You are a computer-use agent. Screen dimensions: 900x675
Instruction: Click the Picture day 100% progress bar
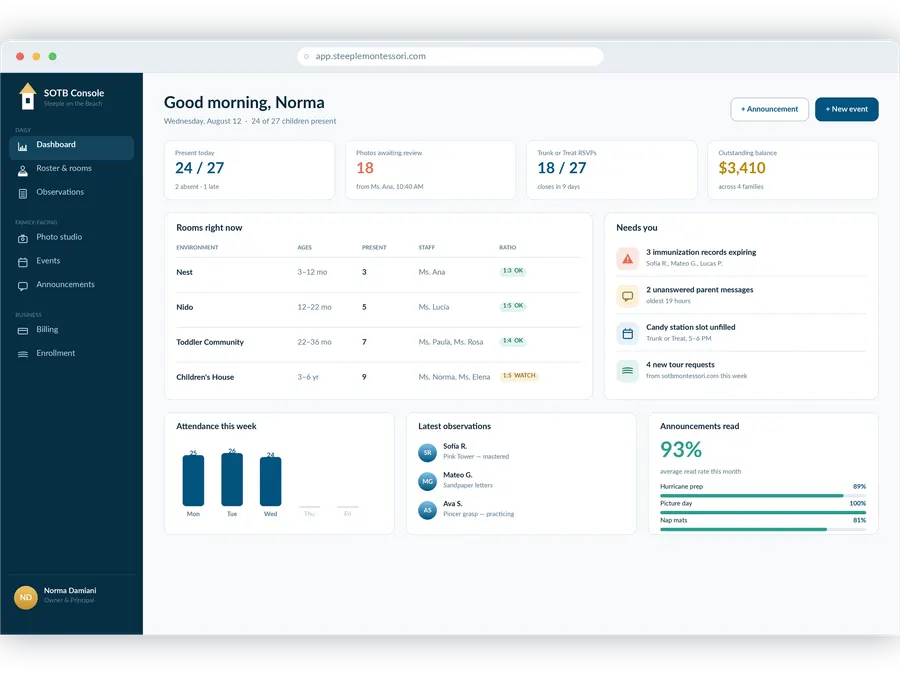click(763, 512)
